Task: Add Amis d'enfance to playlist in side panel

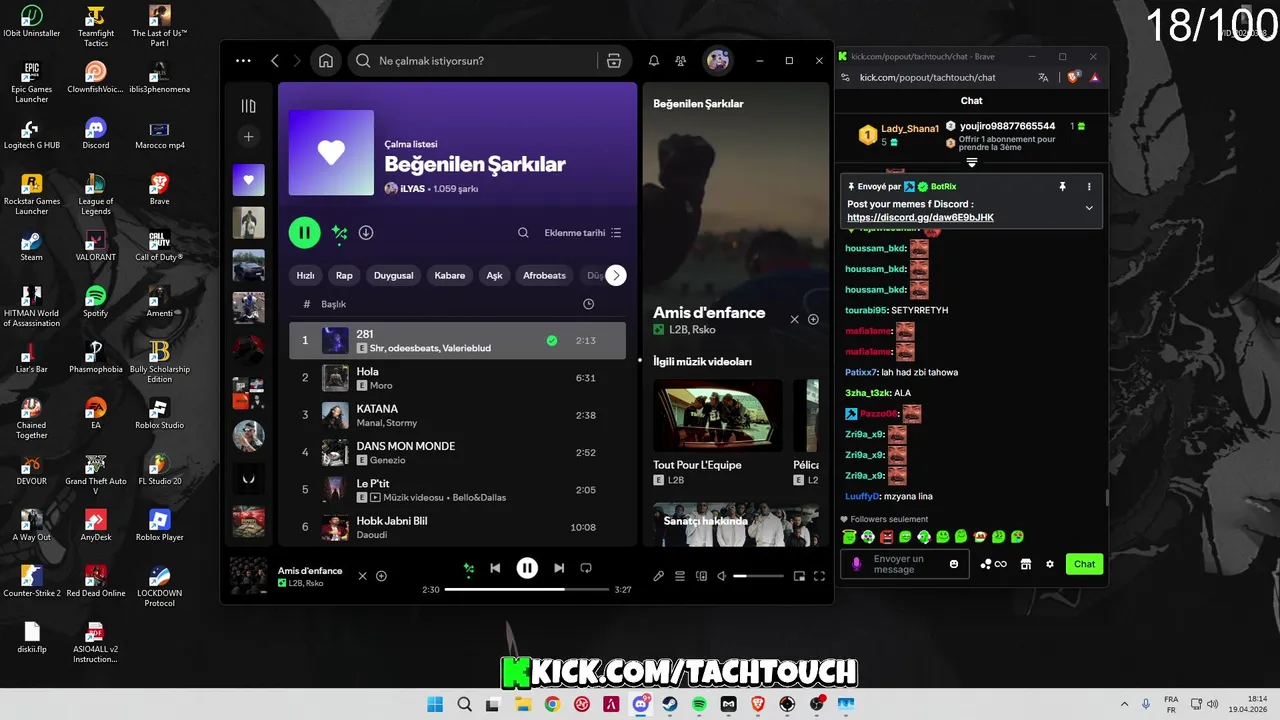Action: pyautogui.click(x=813, y=319)
